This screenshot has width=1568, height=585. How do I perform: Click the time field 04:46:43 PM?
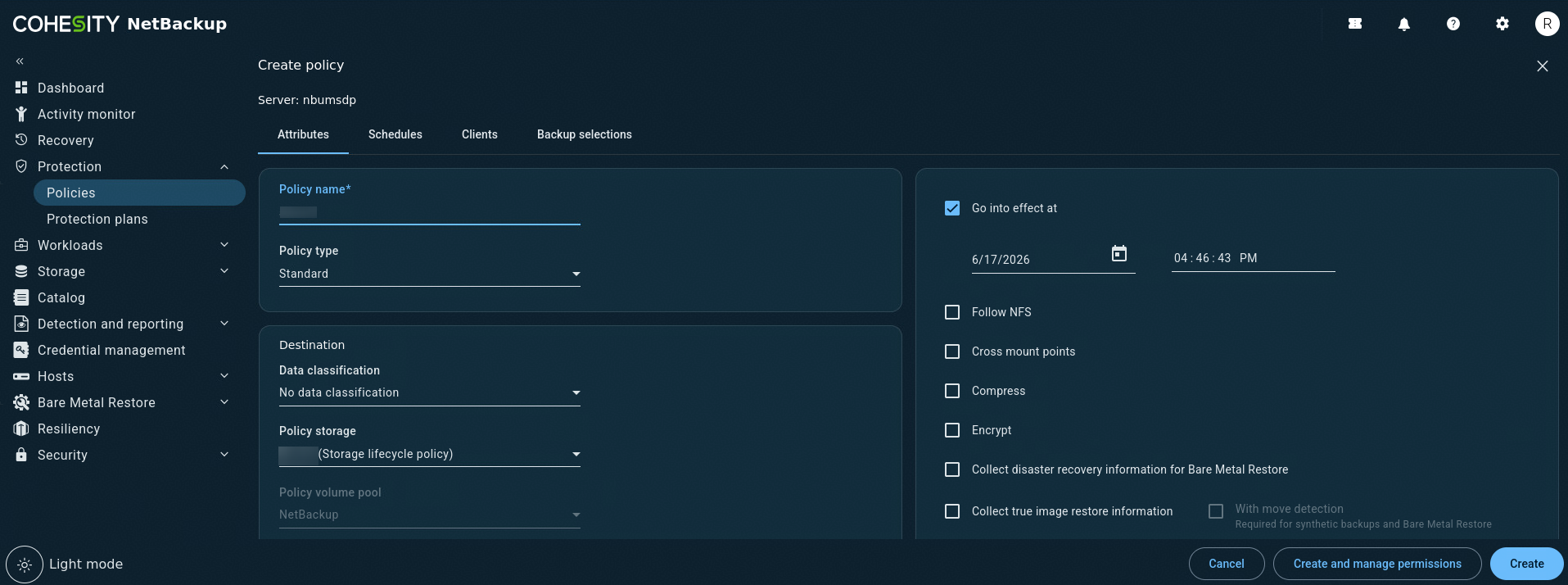coord(1254,258)
